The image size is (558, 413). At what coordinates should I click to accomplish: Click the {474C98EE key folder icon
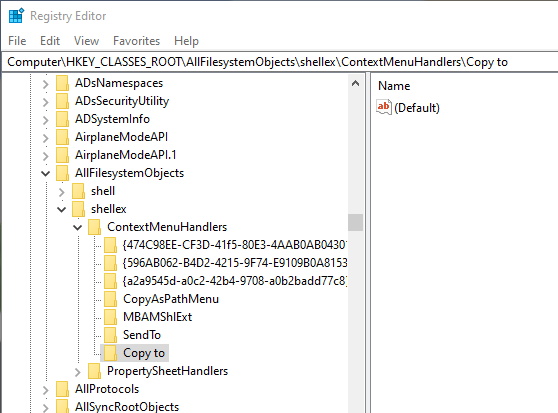pyautogui.click(x=110, y=245)
